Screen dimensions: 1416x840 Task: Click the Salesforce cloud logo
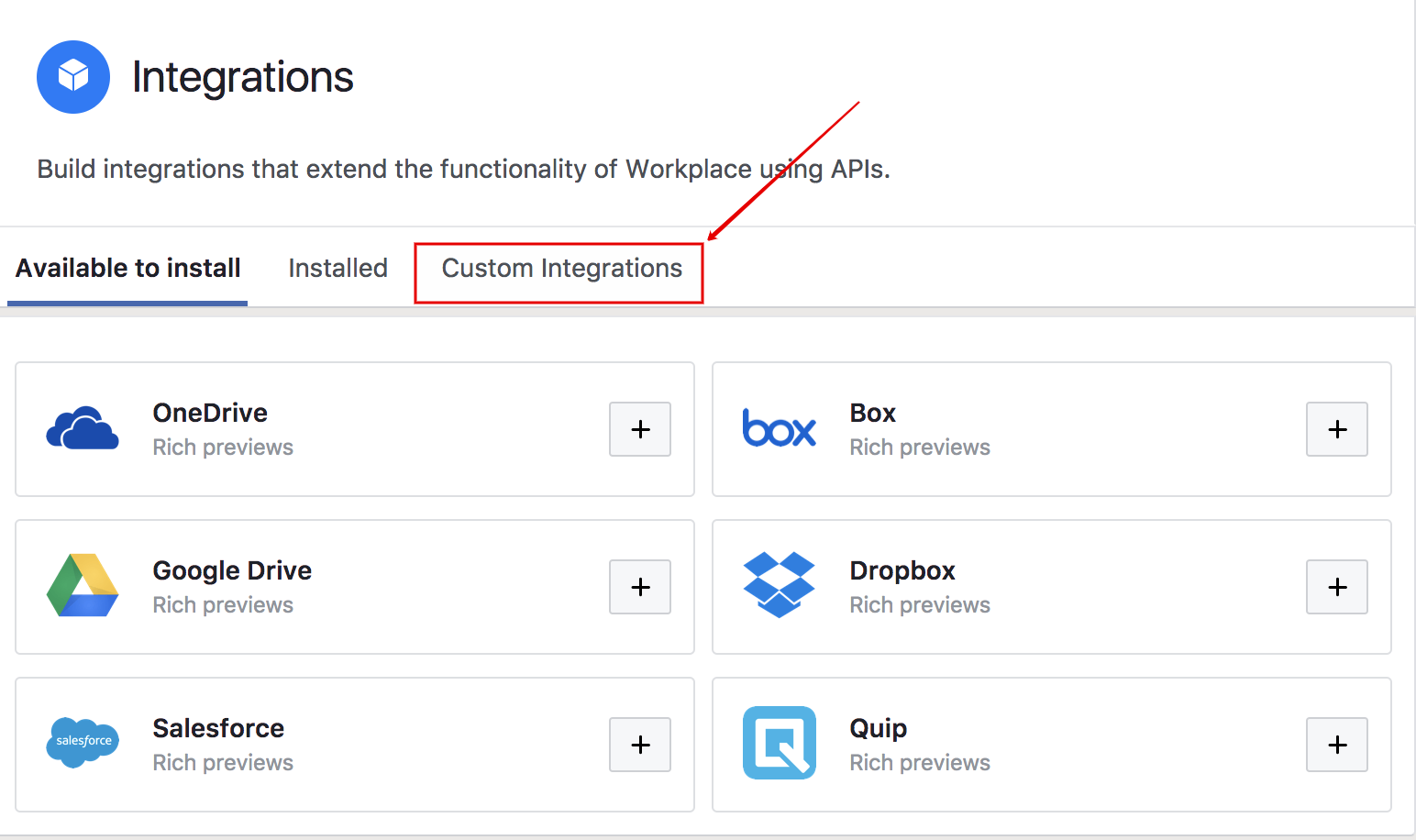[x=83, y=742]
